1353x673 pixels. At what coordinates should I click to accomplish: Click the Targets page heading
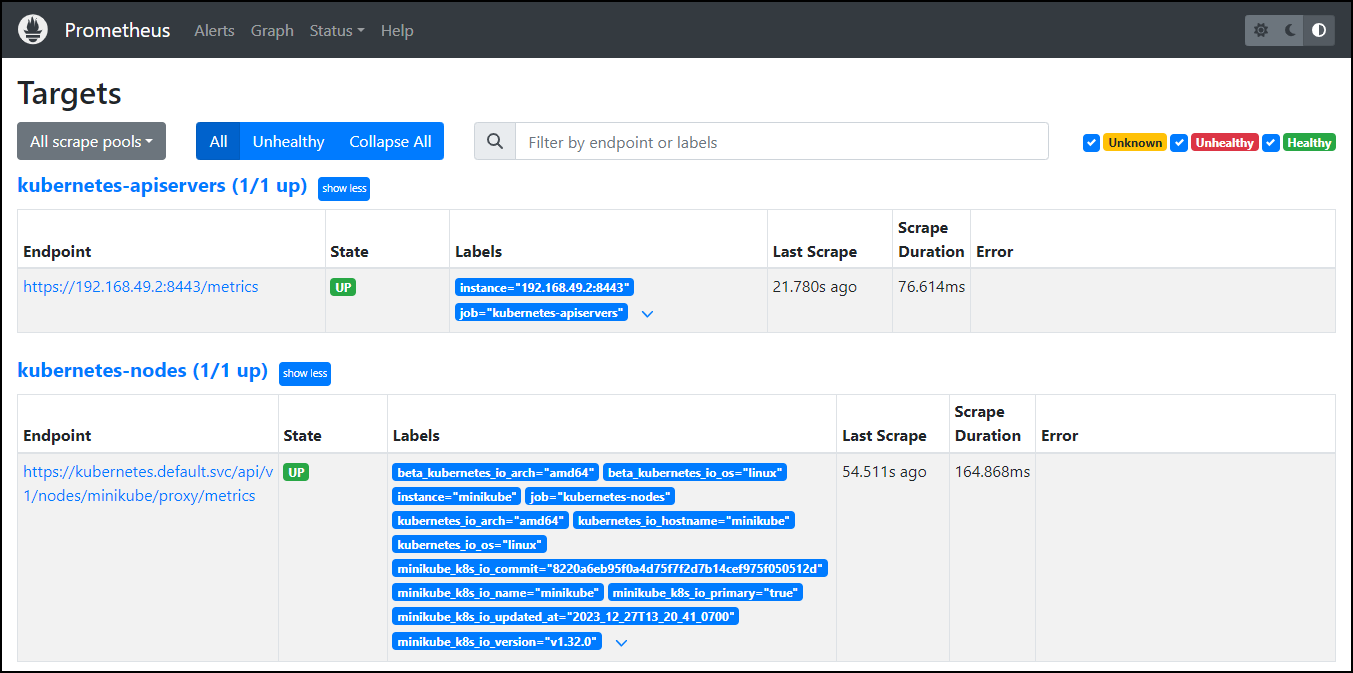70,93
